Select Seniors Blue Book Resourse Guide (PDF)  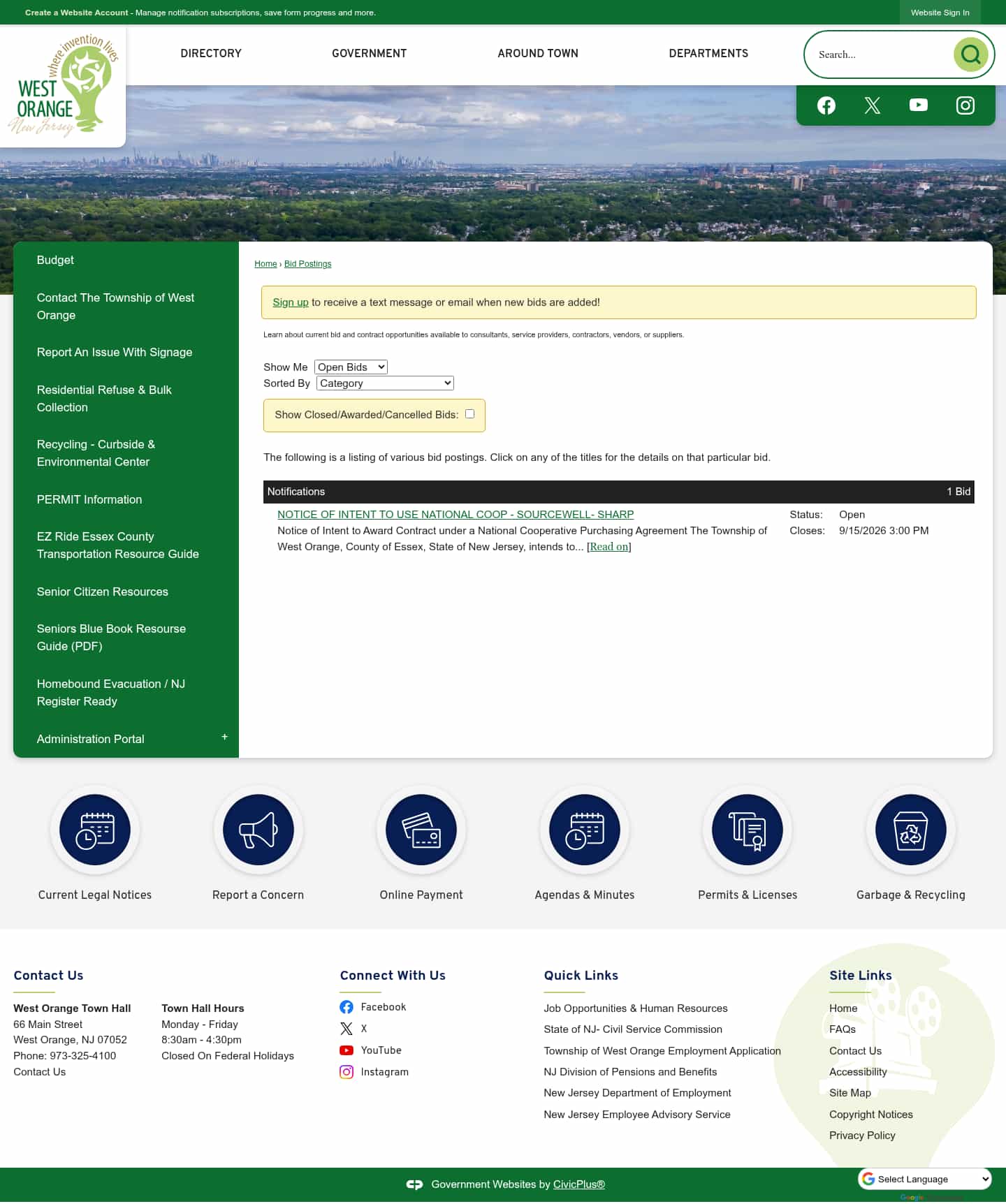tap(111, 638)
